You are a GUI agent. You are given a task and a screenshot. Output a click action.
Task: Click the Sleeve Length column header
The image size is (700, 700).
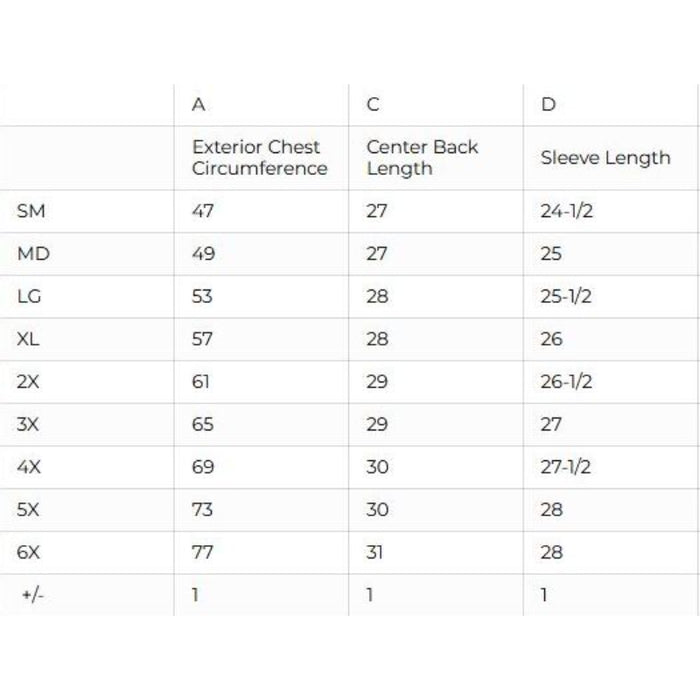pos(605,158)
